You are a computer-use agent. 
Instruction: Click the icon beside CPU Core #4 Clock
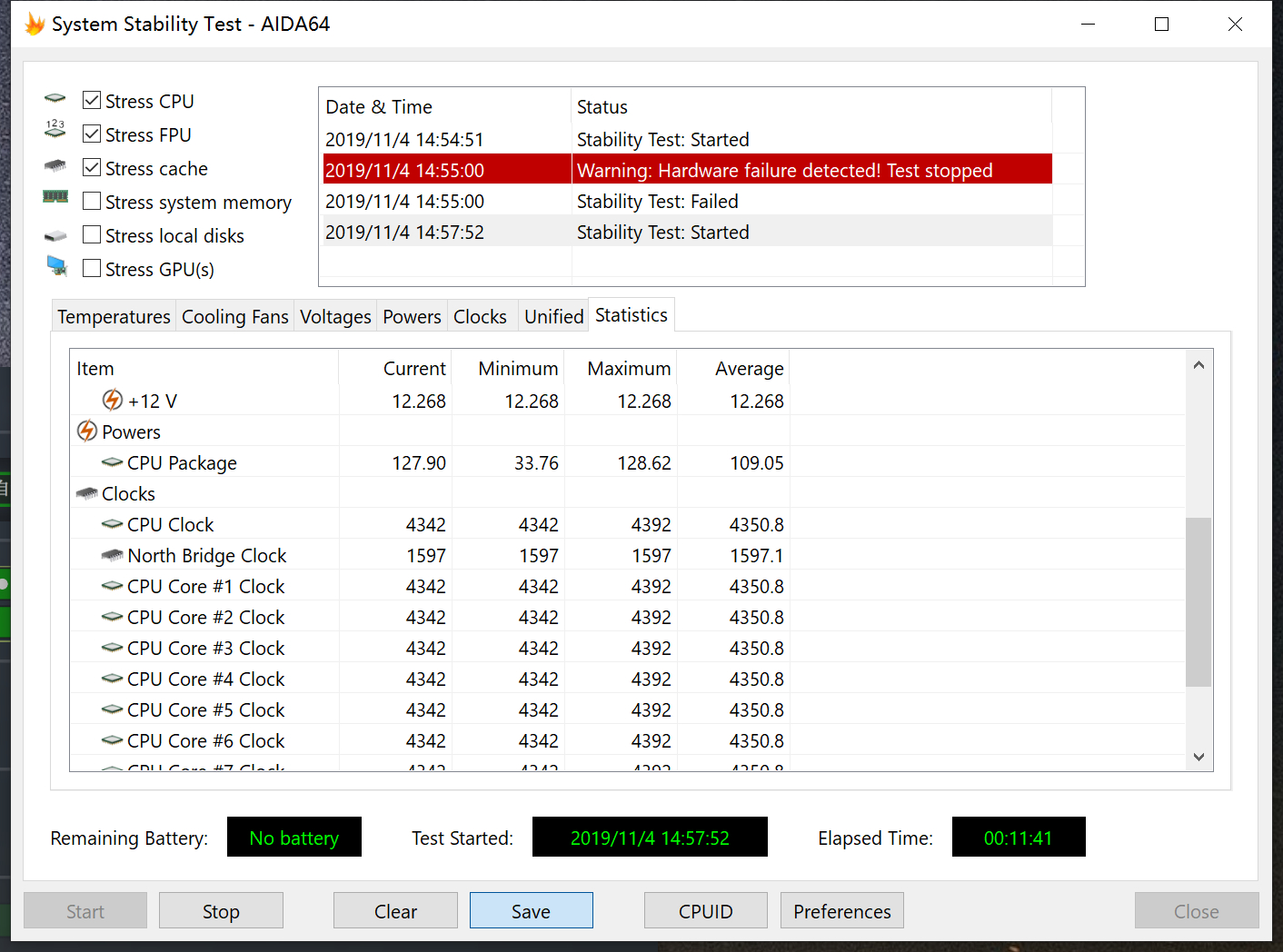click(x=113, y=679)
